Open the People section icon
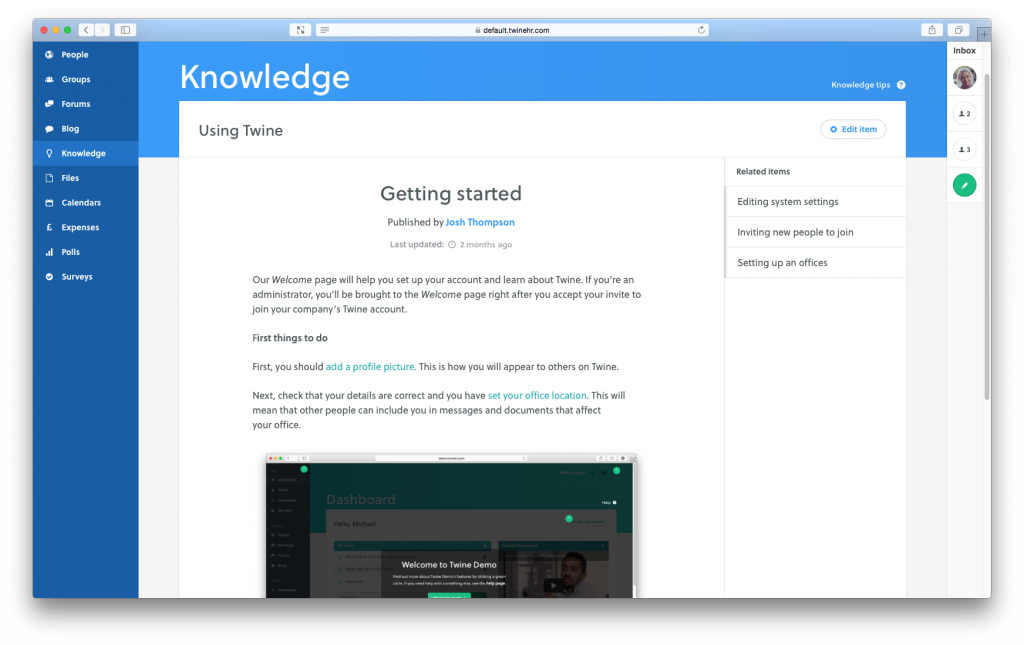 (x=49, y=55)
